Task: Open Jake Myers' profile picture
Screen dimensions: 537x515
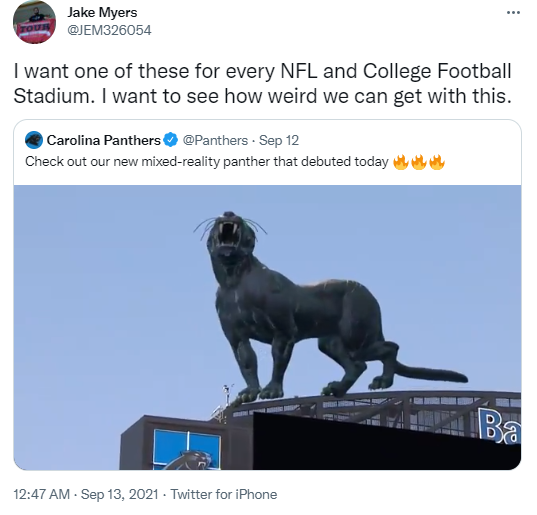Action: point(34,22)
